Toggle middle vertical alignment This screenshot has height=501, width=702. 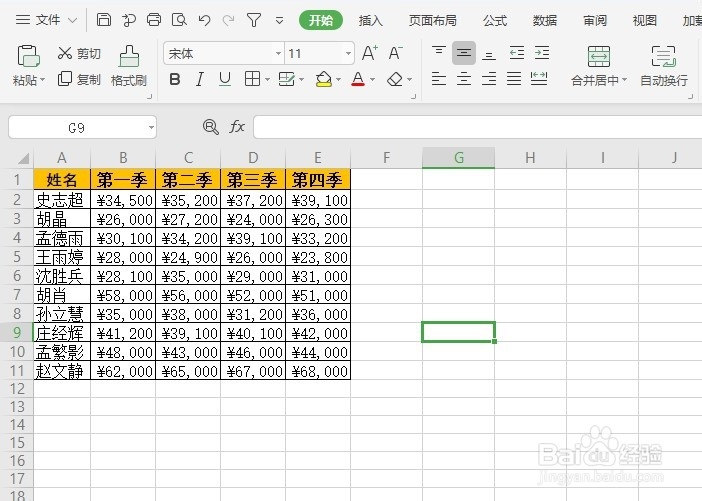[464, 53]
